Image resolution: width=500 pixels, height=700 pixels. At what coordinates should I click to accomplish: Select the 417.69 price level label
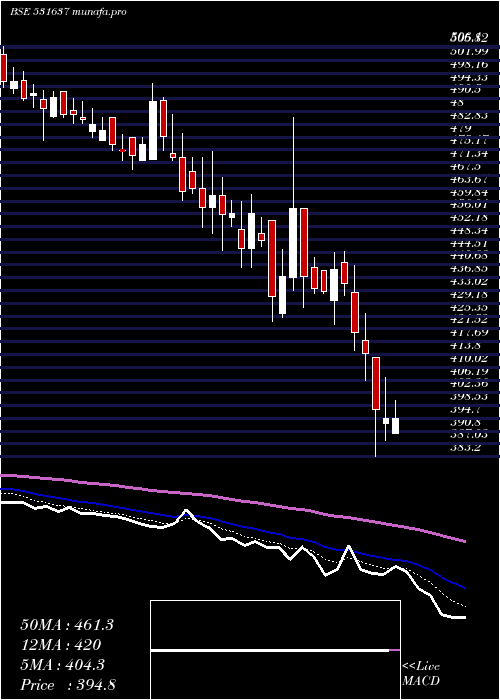pyautogui.click(x=469, y=333)
